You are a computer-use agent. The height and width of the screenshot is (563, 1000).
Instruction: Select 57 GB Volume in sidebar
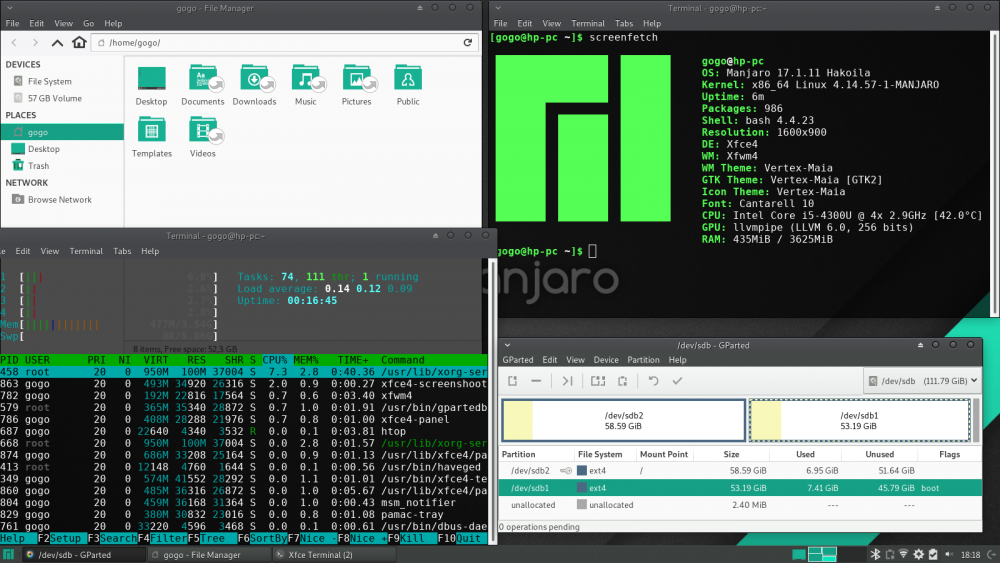(x=55, y=98)
